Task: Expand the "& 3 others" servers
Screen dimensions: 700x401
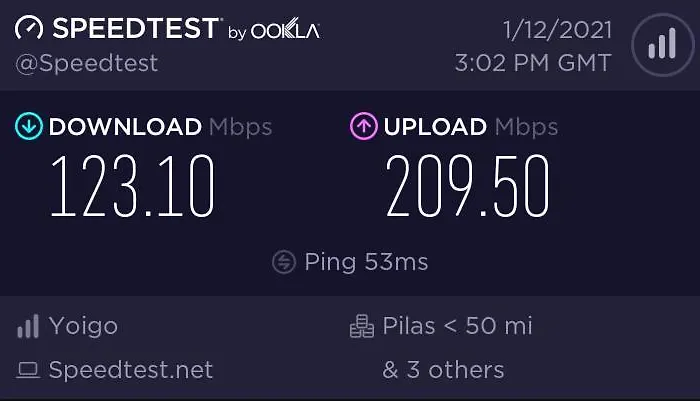Action: coord(443,370)
